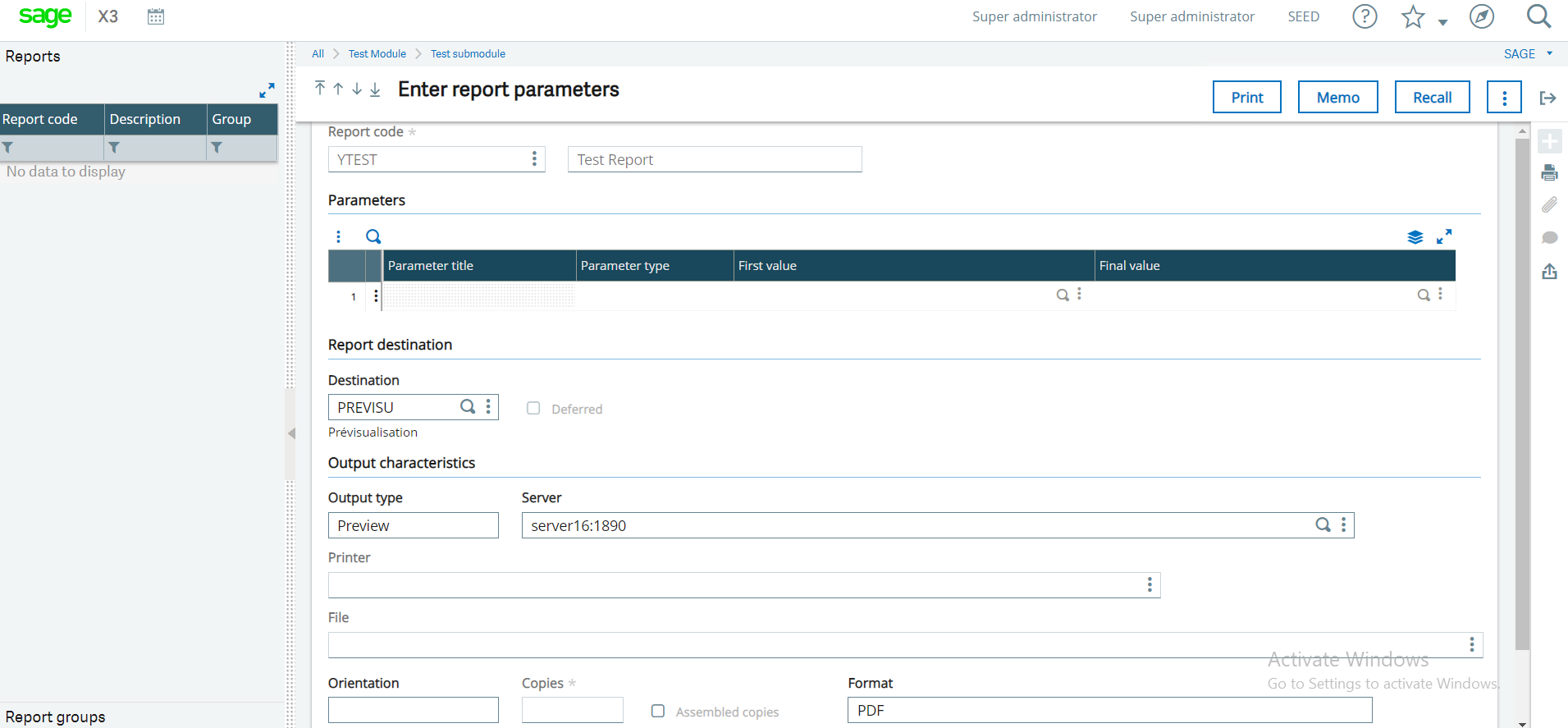The image size is (1568, 728).
Task: Click the All breadcrumb link
Action: 318,53
